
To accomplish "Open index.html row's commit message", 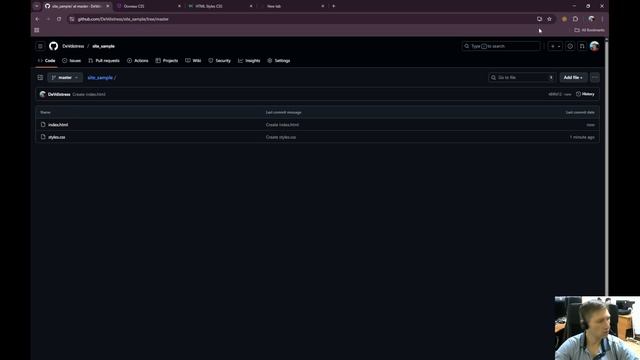I will 282,124.
